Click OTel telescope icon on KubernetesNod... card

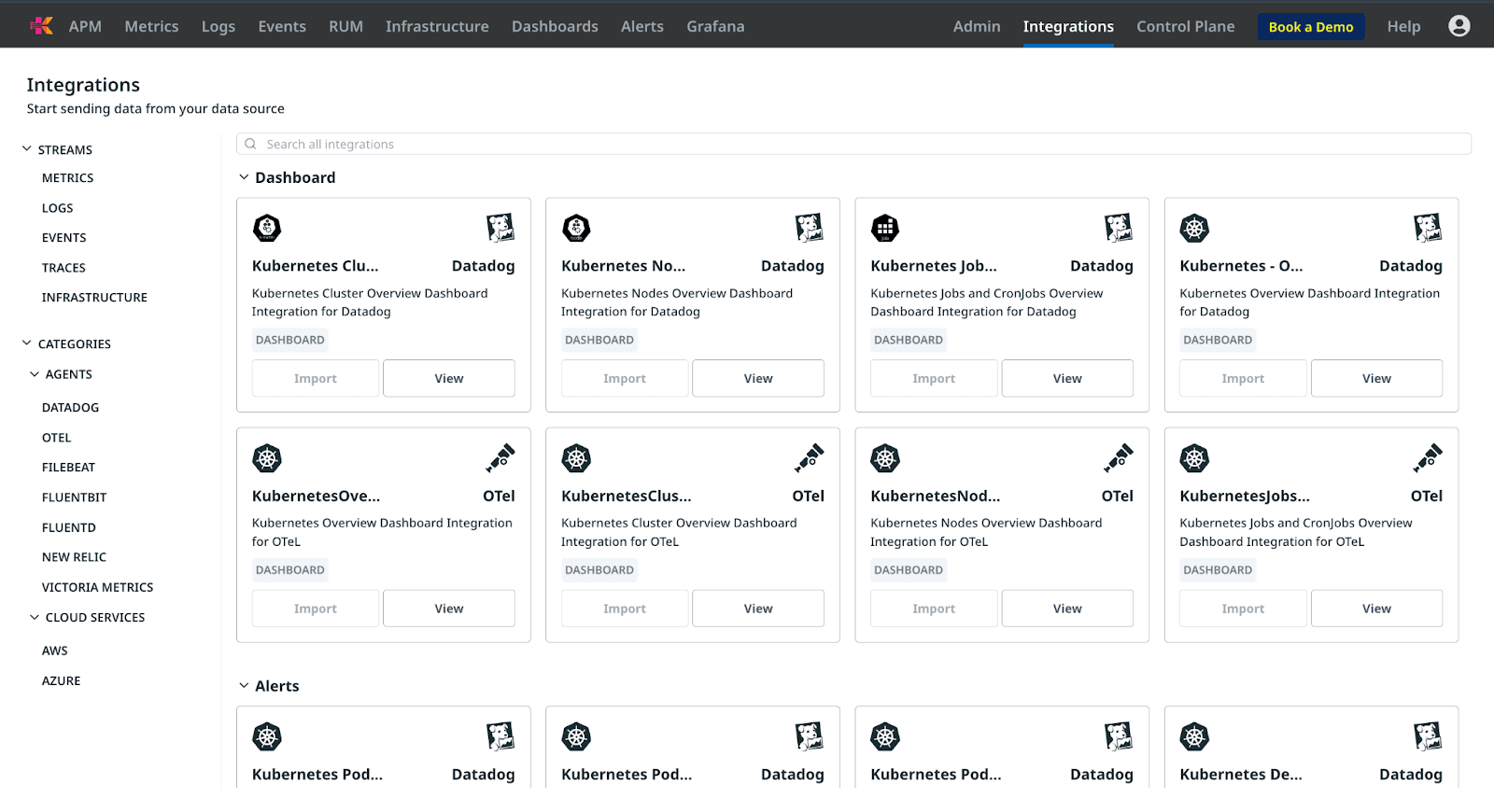click(x=1119, y=458)
